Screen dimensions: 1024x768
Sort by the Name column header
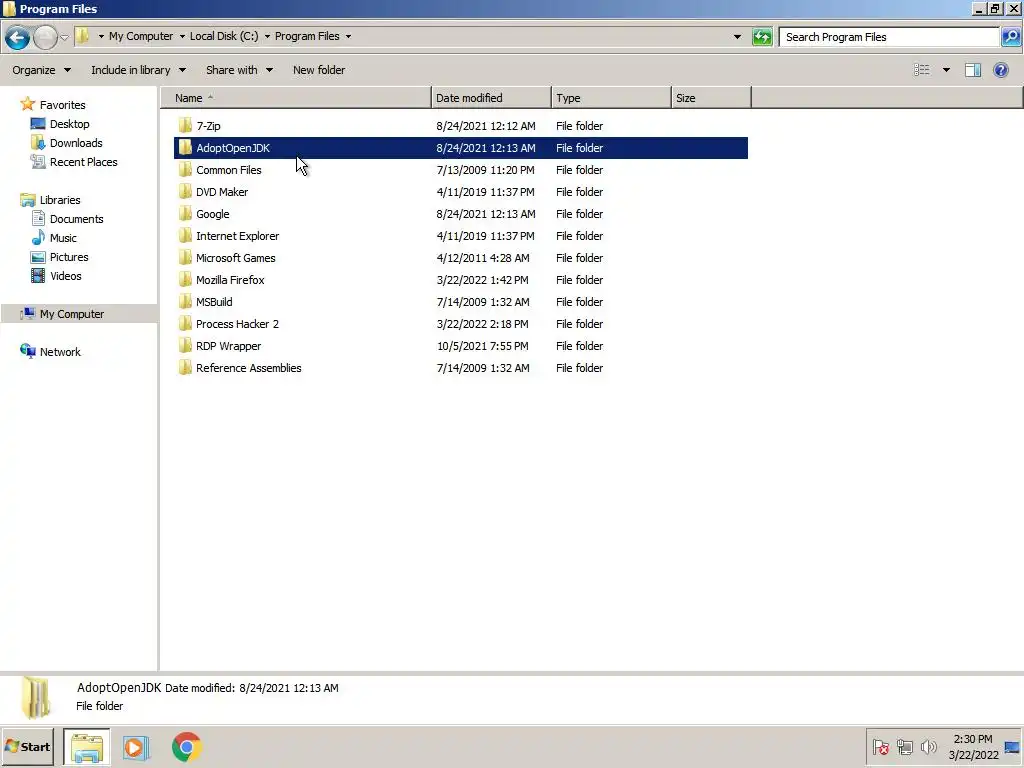point(296,98)
